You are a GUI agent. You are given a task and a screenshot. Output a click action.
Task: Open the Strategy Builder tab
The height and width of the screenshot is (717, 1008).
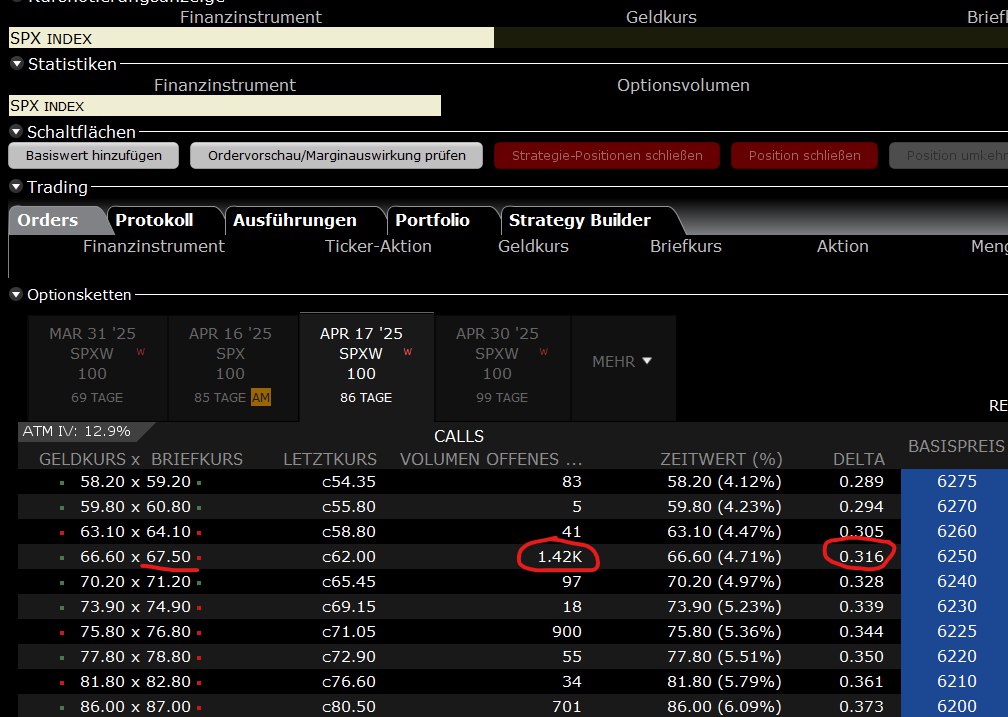[579, 220]
